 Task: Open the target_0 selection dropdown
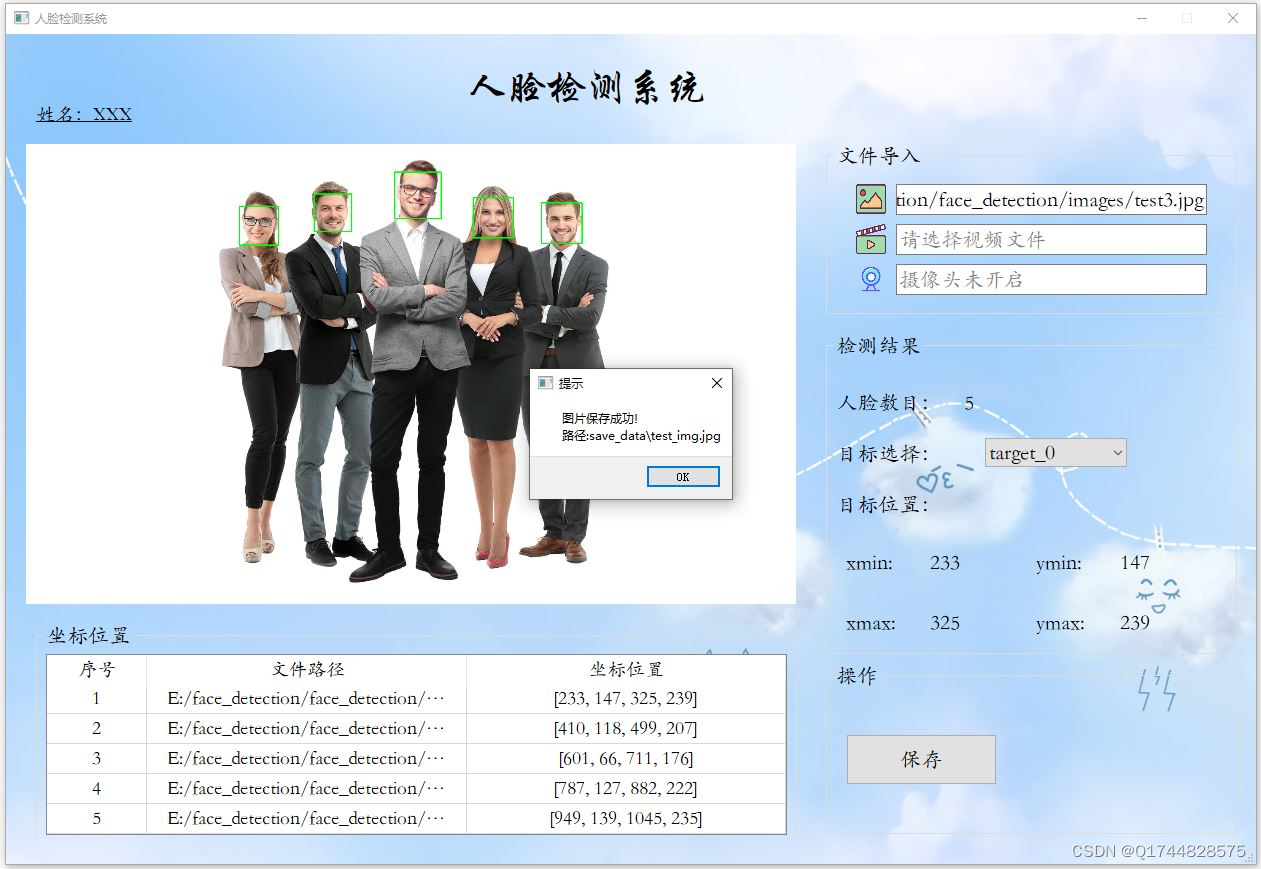click(x=1056, y=453)
